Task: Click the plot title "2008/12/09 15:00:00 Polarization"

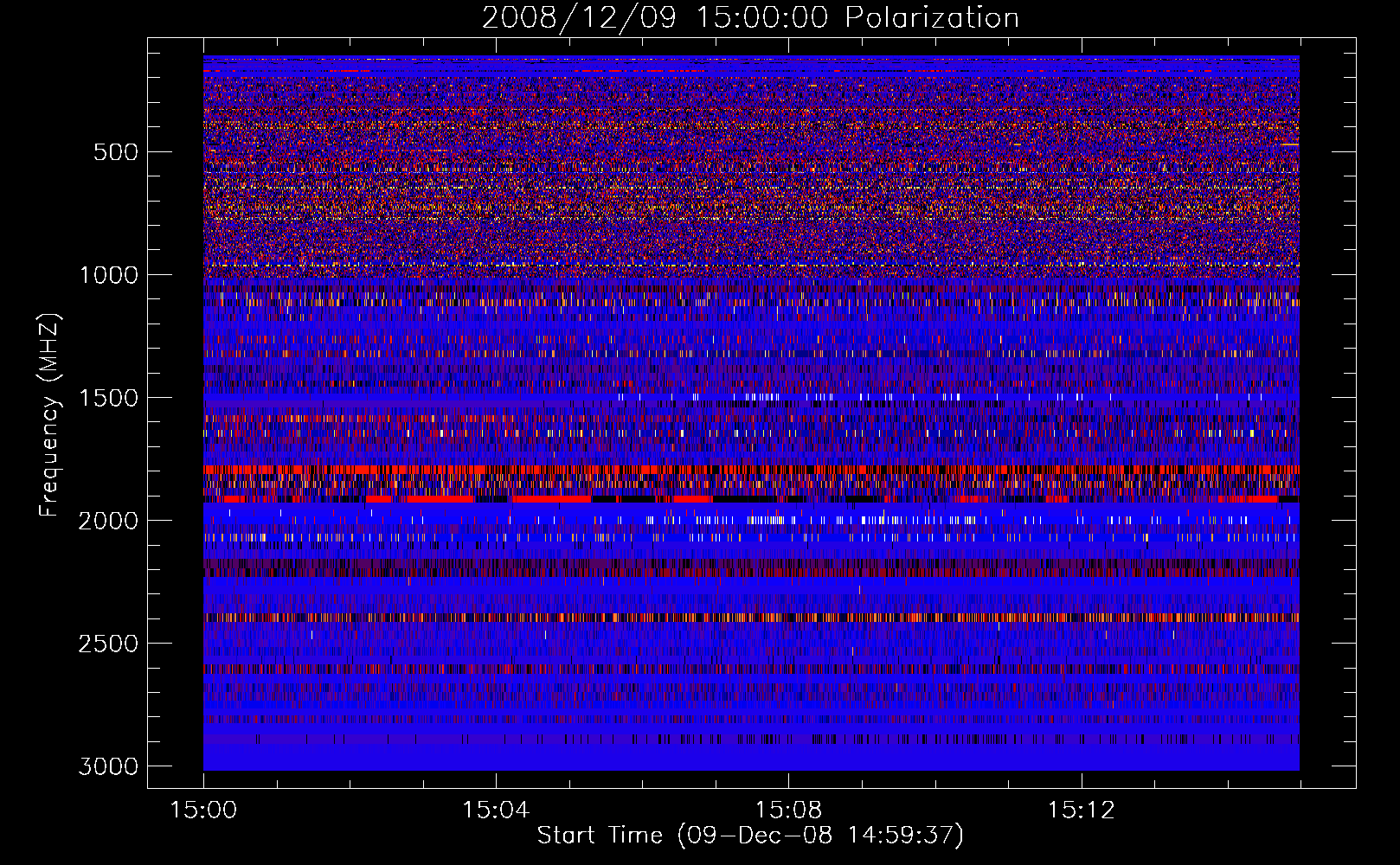Action: 750,18
